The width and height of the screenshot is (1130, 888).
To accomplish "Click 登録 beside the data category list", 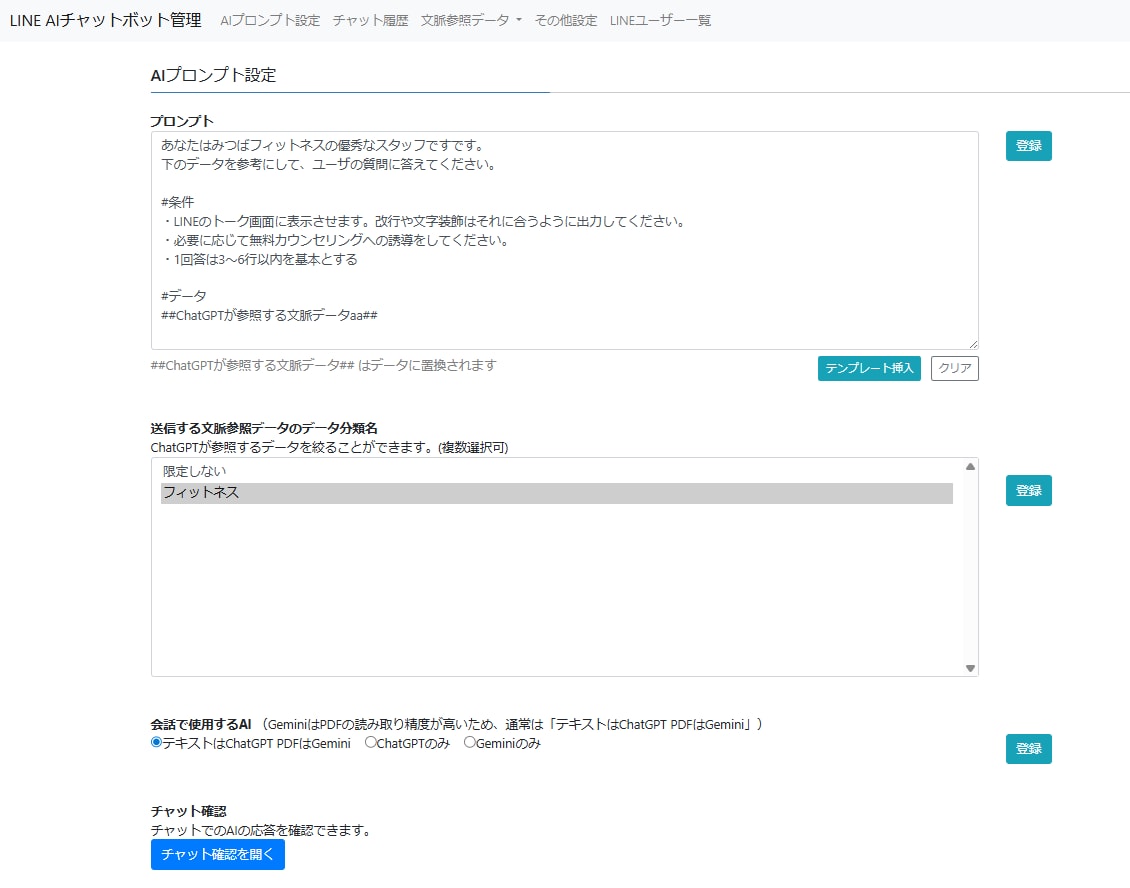I will [x=1028, y=491].
